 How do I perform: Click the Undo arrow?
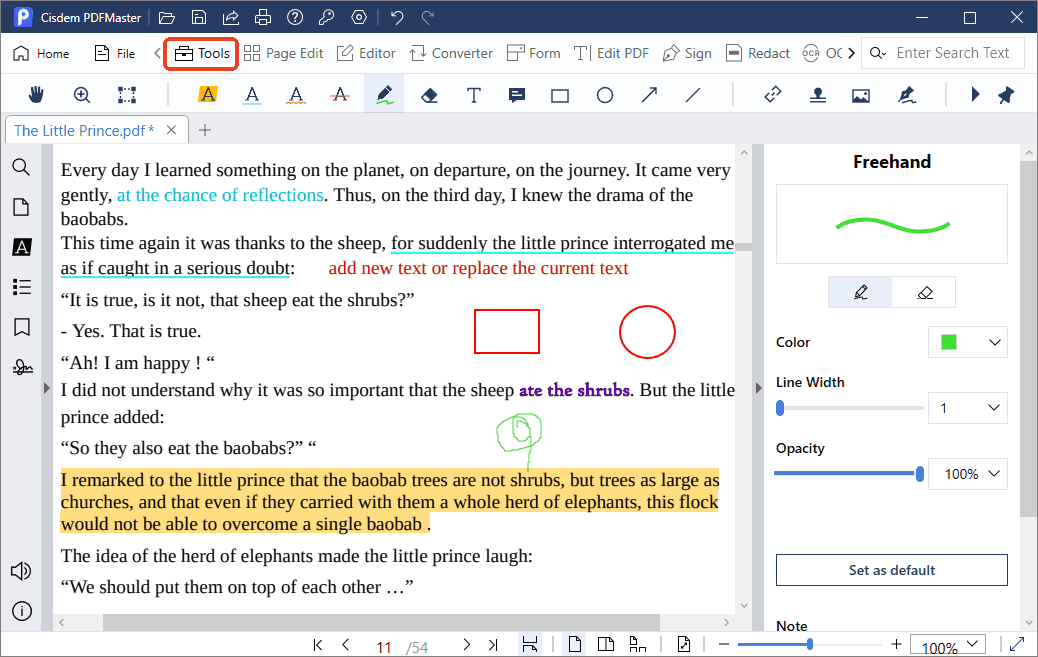click(397, 17)
